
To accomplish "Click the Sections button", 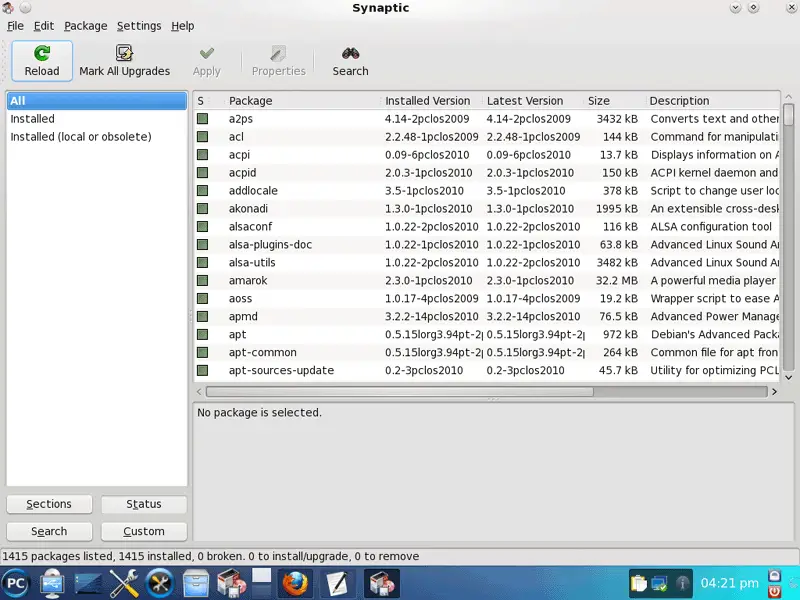I will [x=49, y=504].
